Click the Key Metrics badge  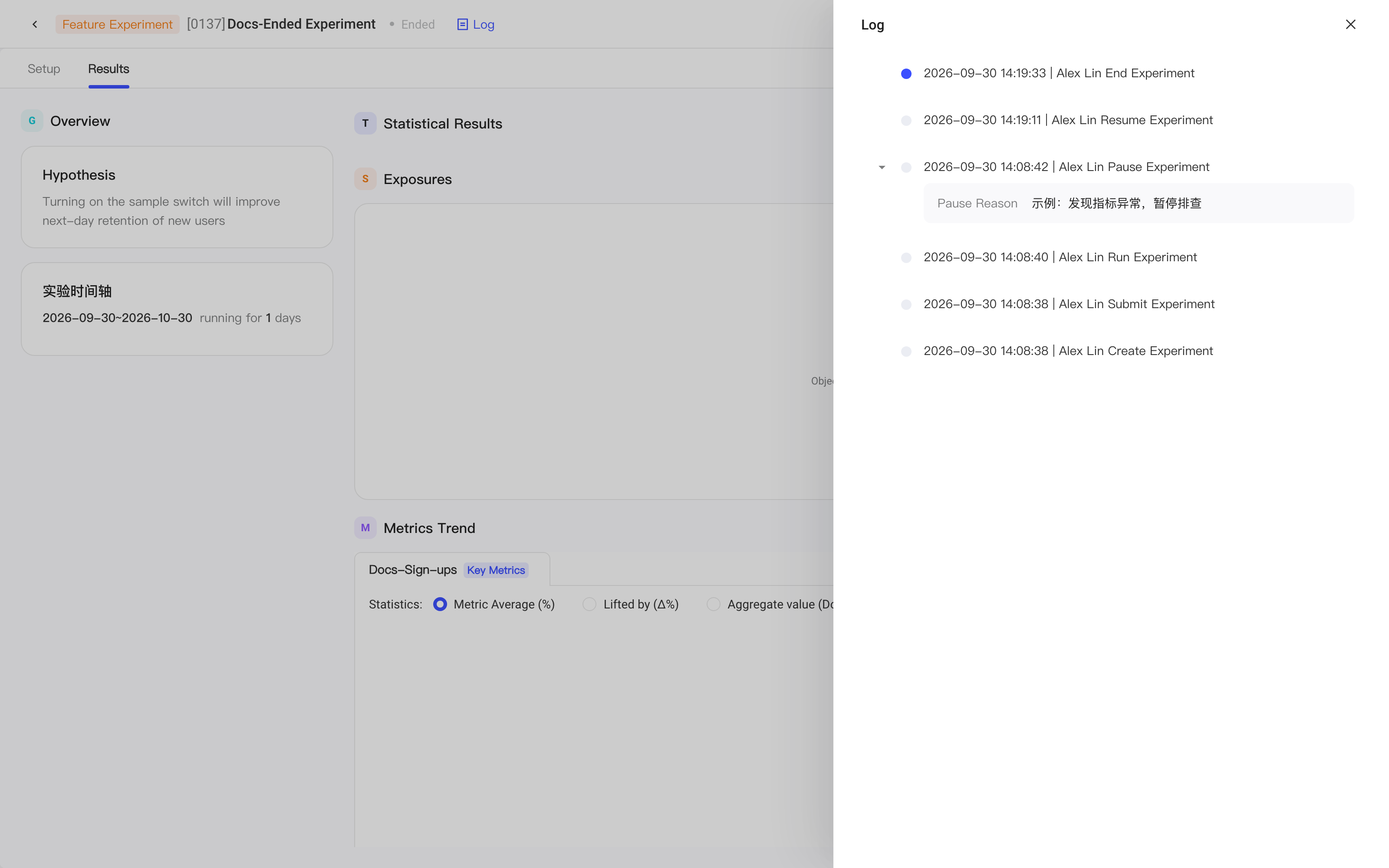coord(496,570)
